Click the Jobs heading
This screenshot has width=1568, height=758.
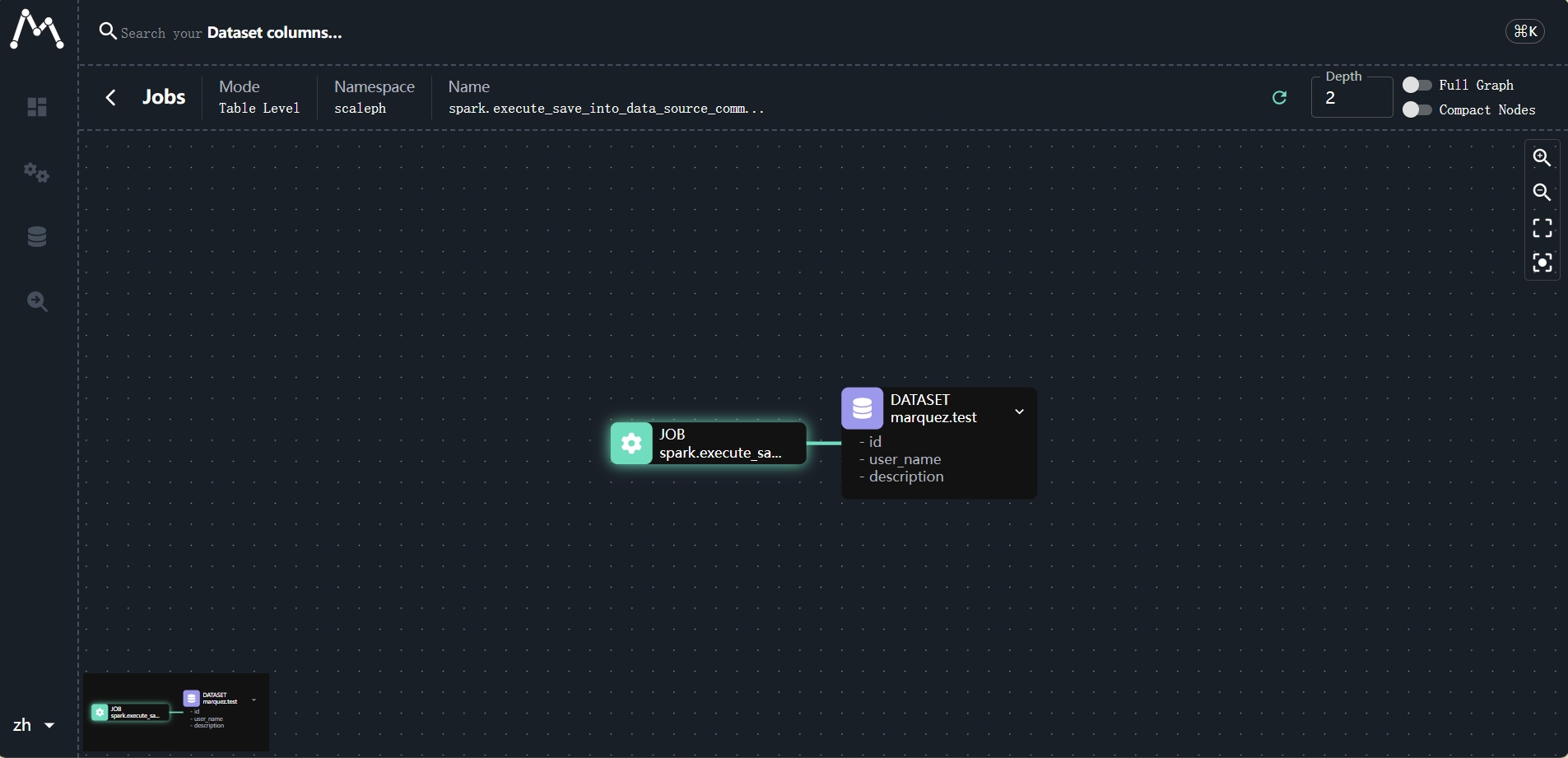pyautogui.click(x=164, y=97)
